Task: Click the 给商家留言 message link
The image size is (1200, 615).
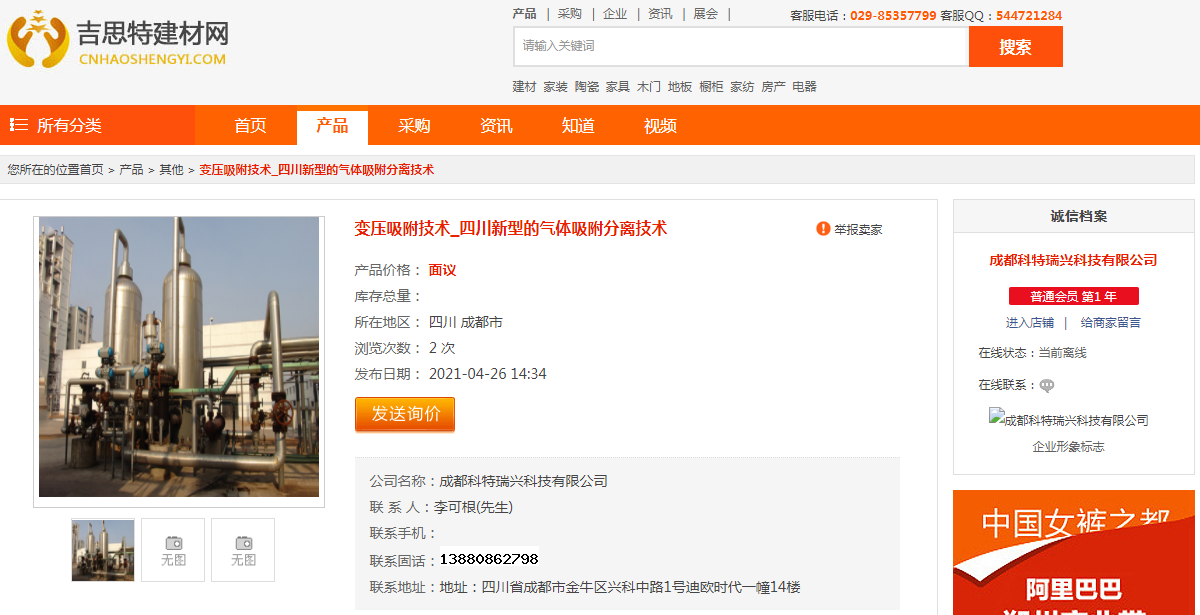Action: pyautogui.click(x=1110, y=323)
